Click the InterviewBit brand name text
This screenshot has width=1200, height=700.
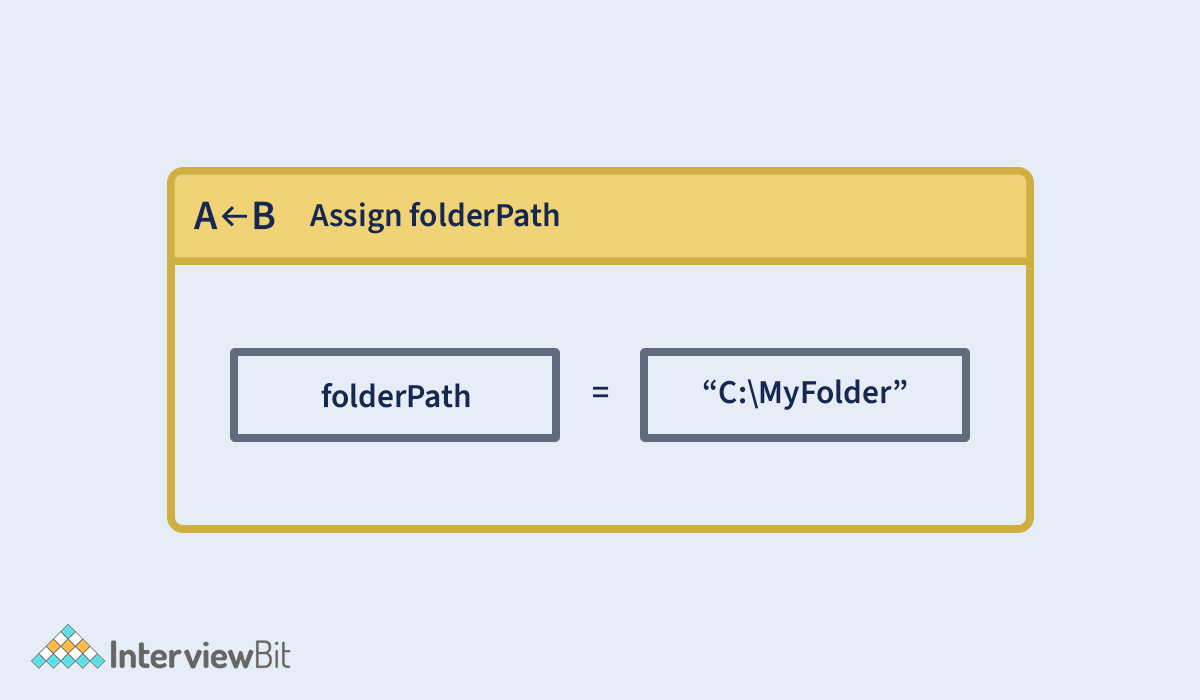click(x=200, y=656)
